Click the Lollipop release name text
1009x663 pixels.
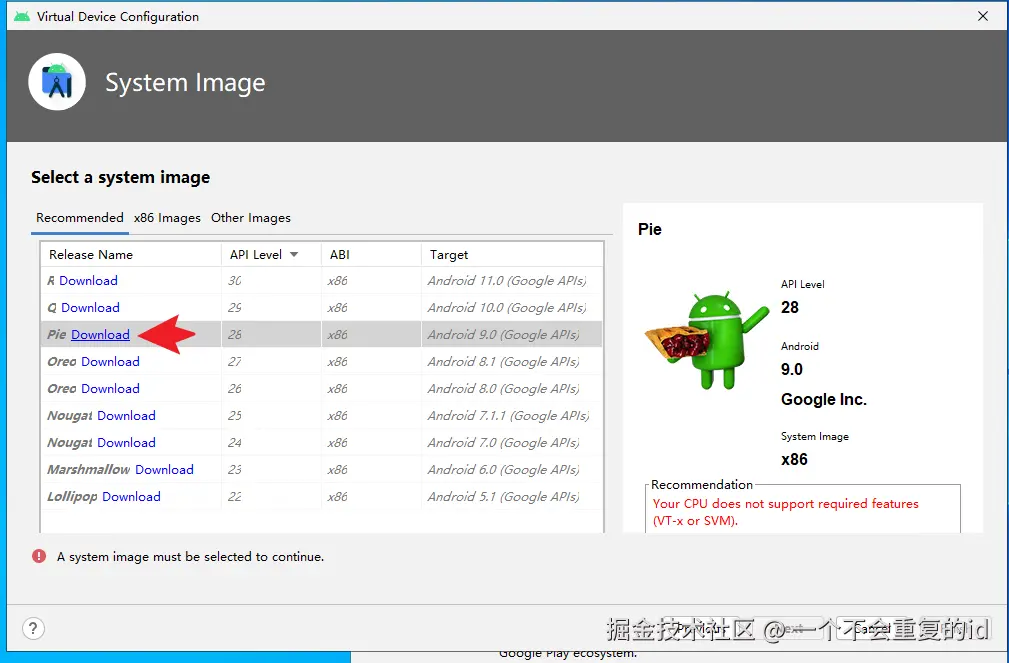coord(72,497)
